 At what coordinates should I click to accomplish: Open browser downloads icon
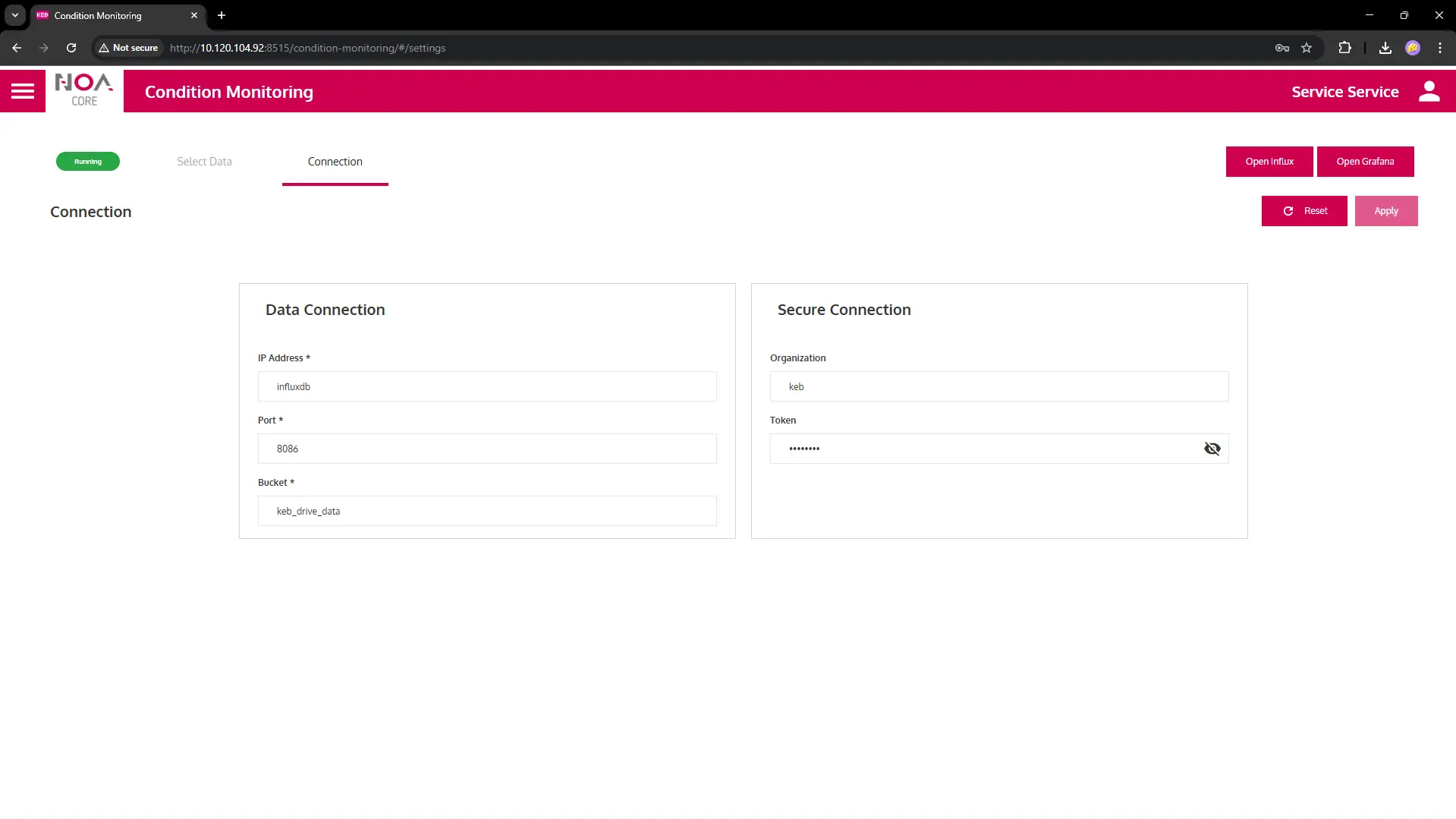(x=1385, y=48)
